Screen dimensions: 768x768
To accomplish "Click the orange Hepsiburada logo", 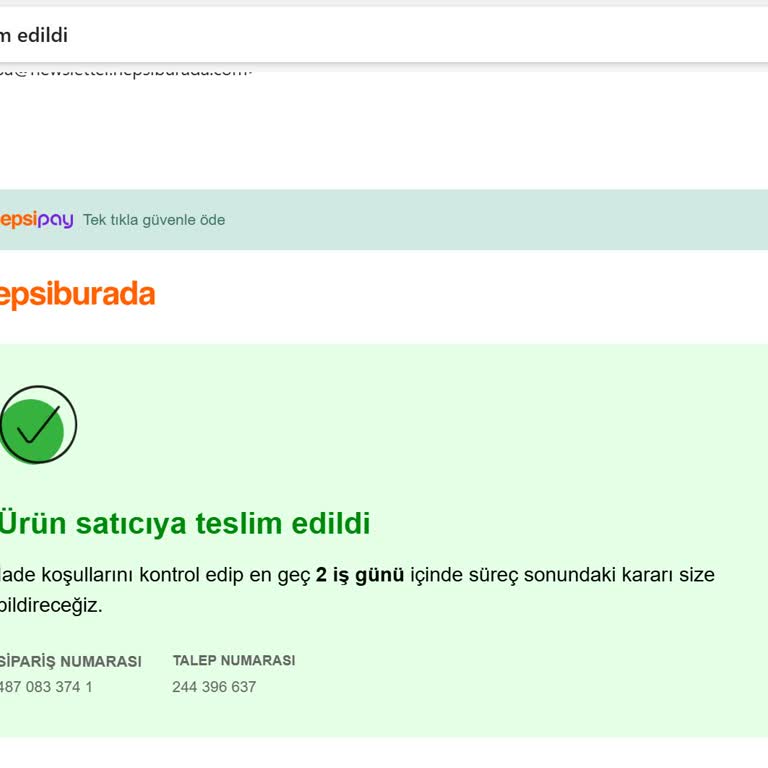I will click(77, 294).
